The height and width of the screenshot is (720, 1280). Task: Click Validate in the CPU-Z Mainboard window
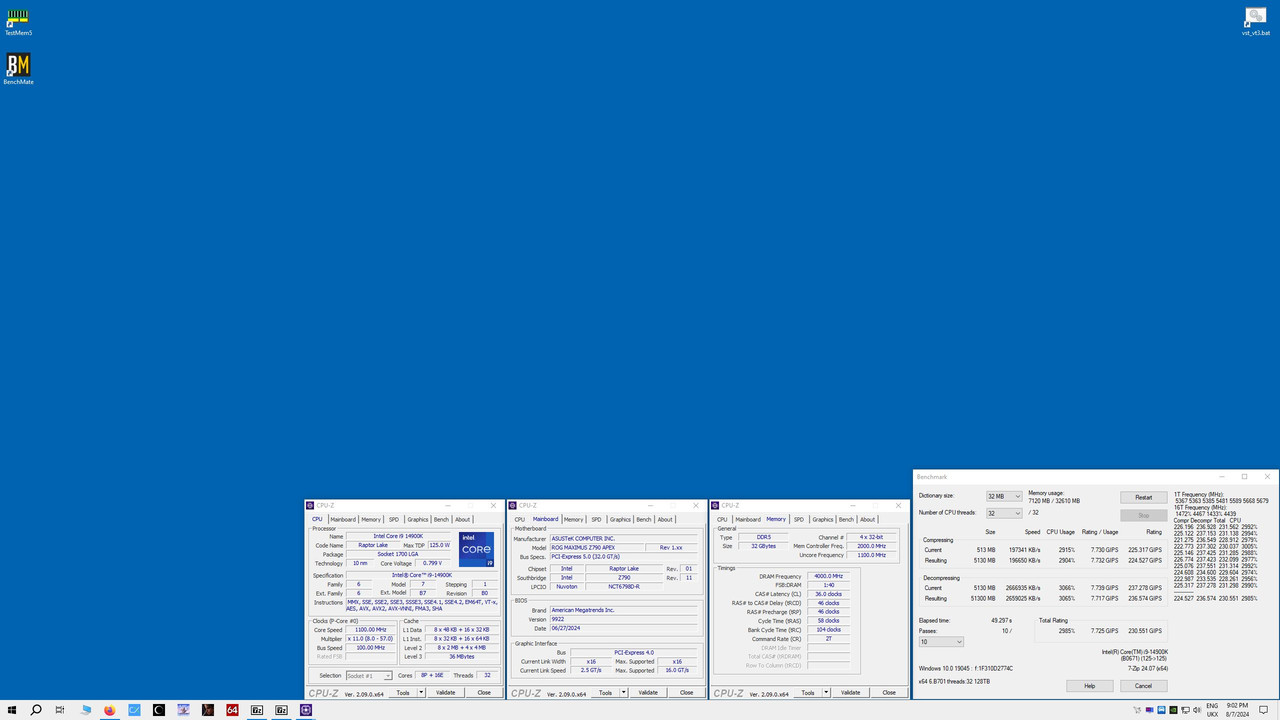pyautogui.click(x=648, y=692)
